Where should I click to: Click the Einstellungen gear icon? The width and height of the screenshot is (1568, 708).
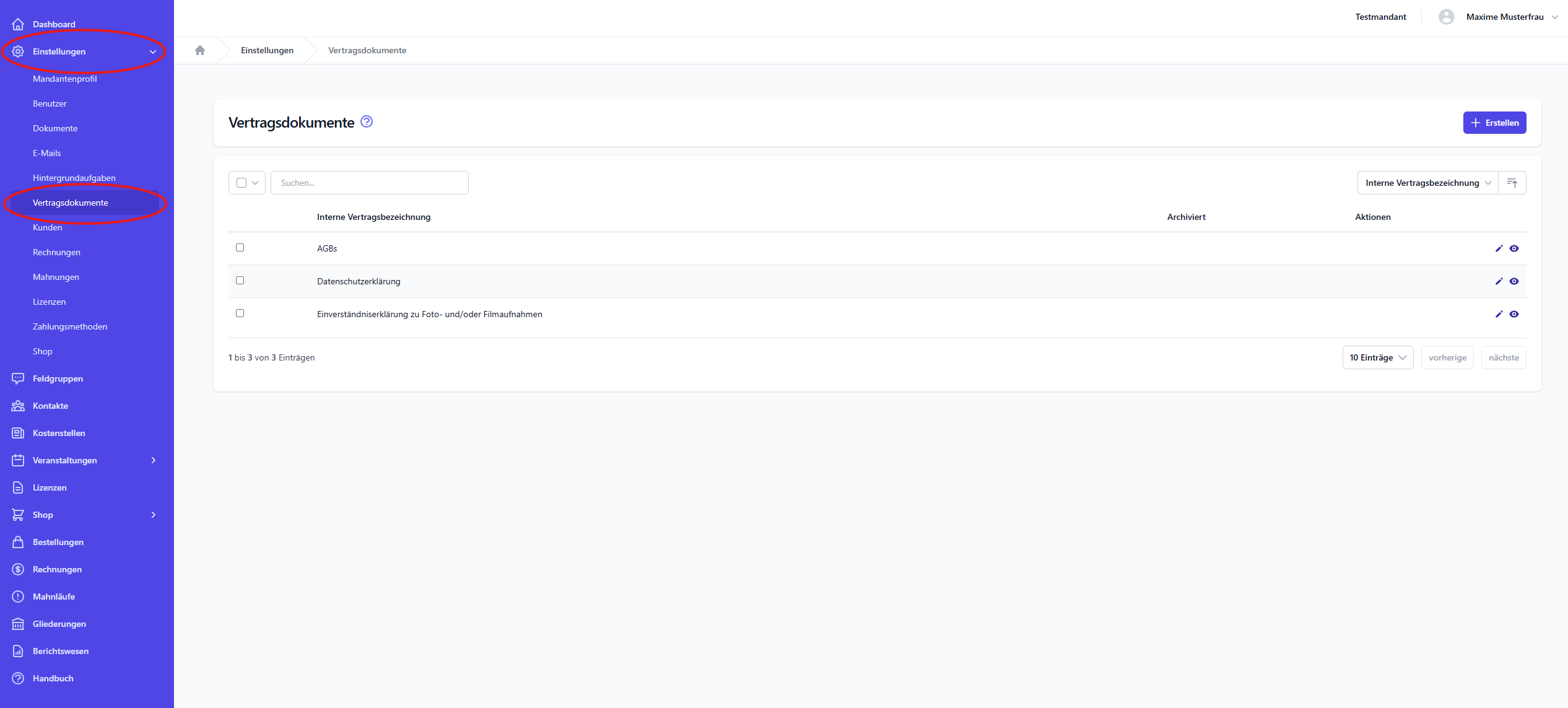coord(18,51)
